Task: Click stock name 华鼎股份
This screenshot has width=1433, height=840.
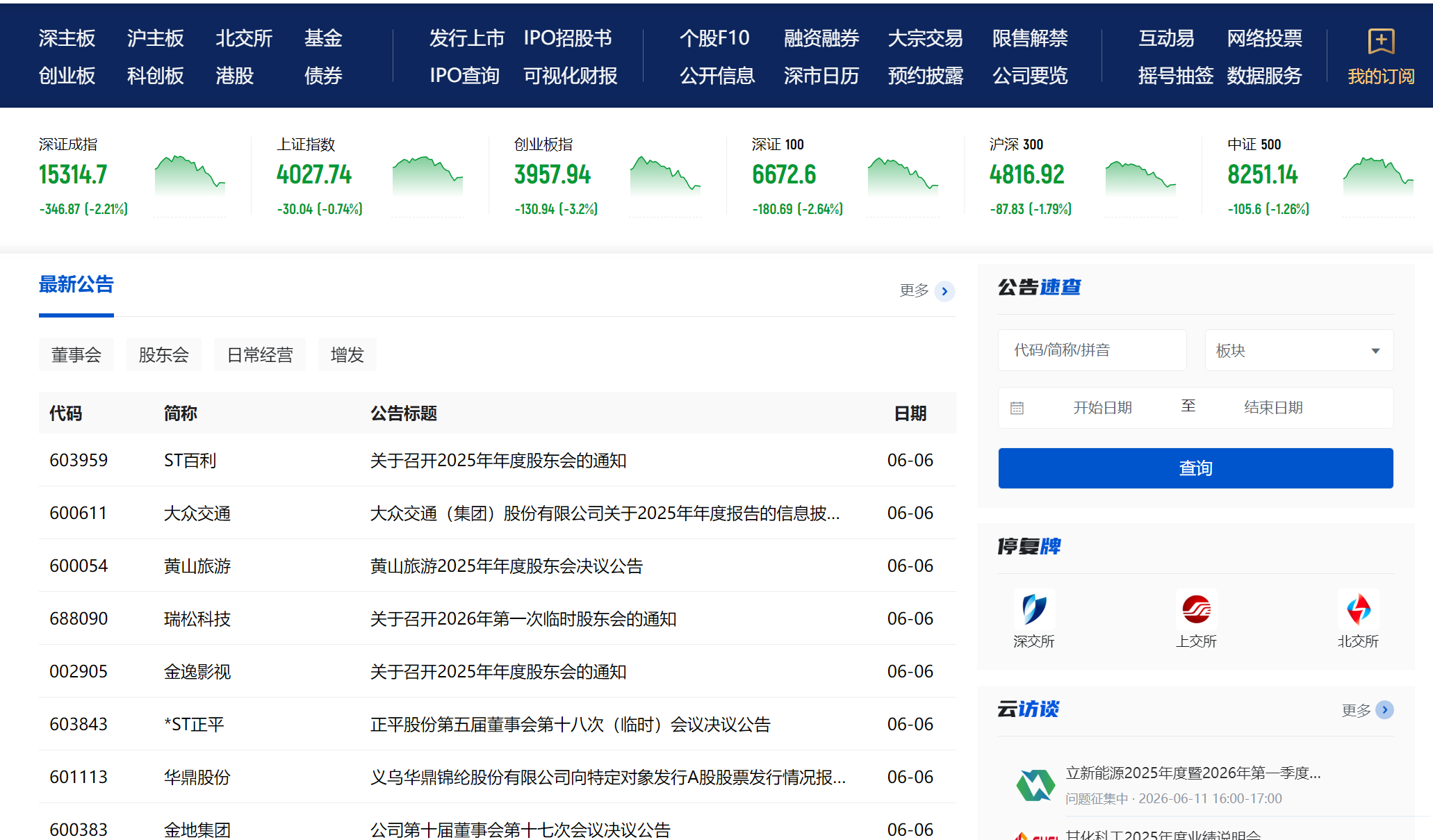Action: pos(197,777)
